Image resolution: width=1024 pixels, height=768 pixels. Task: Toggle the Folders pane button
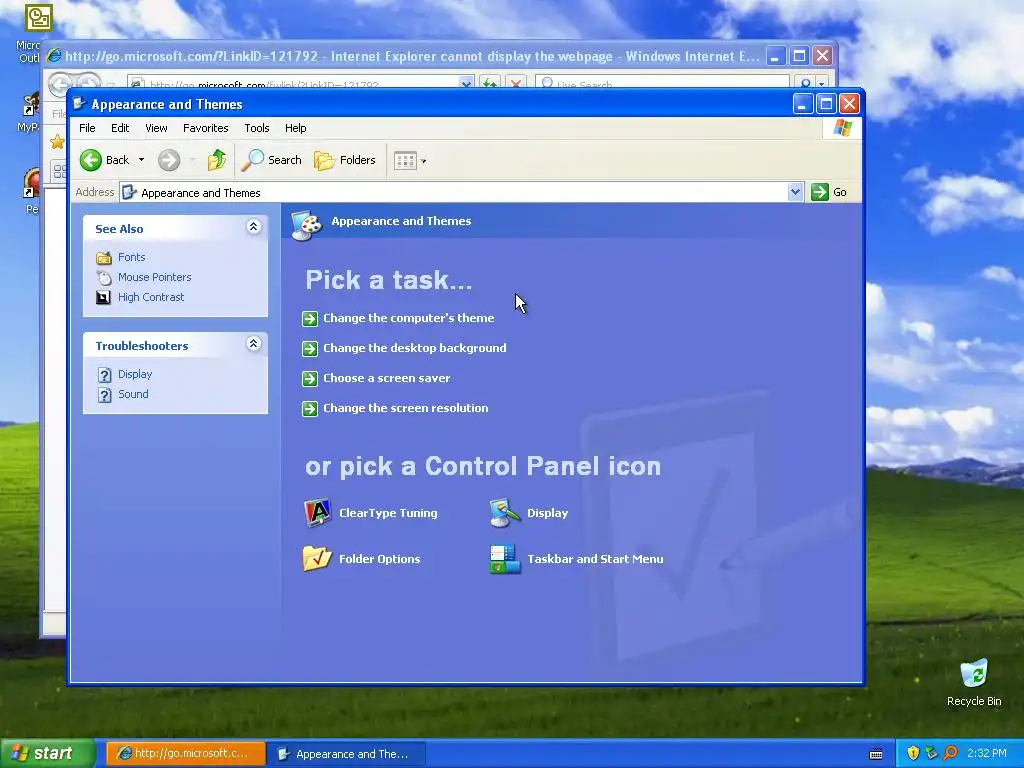pos(345,160)
